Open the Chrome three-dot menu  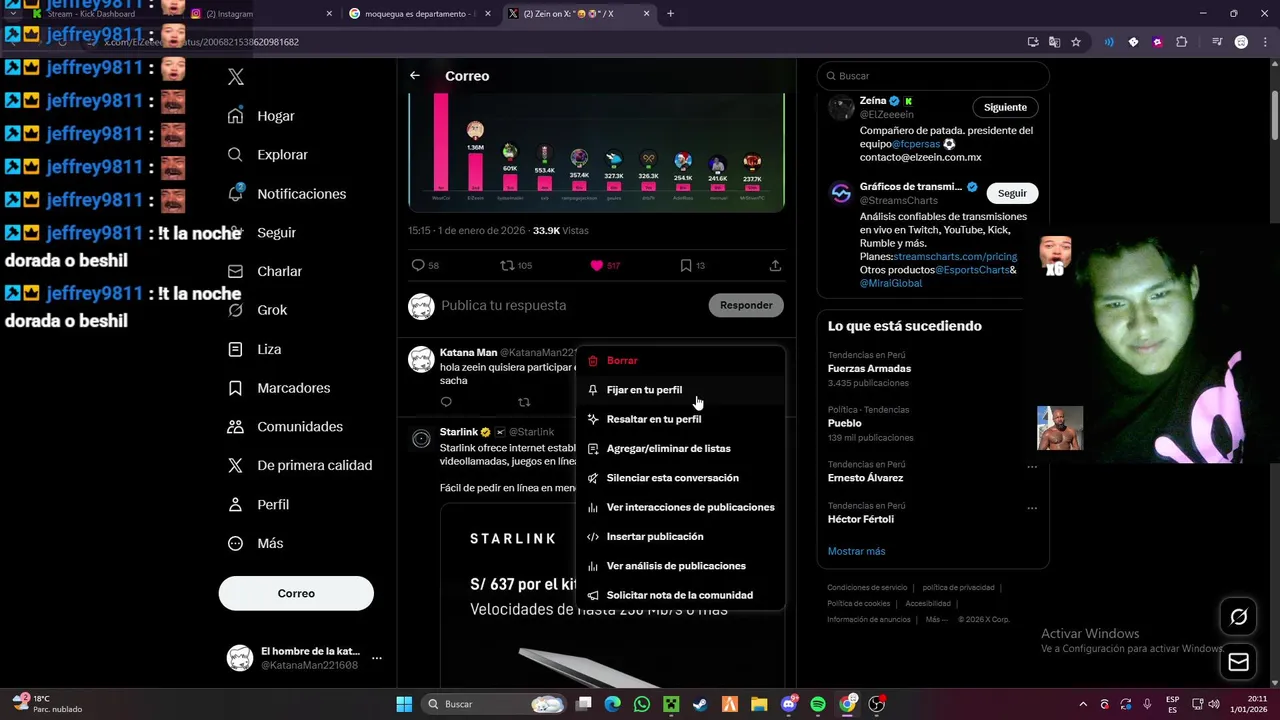click(x=1265, y=42)
